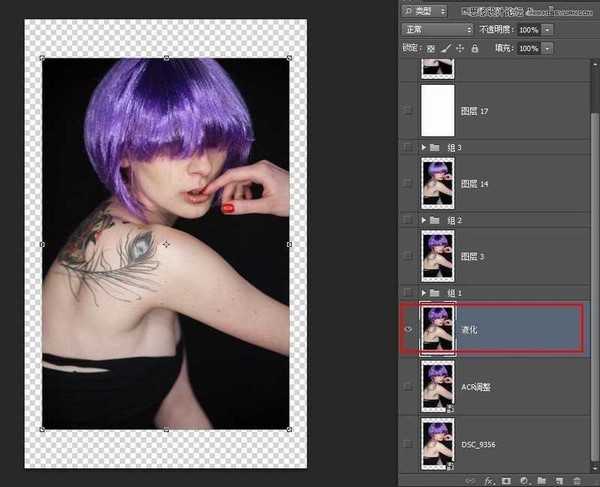Show the ACR调整 layer
This screenshot has width=600, height=487.
[x=407, y=385]
